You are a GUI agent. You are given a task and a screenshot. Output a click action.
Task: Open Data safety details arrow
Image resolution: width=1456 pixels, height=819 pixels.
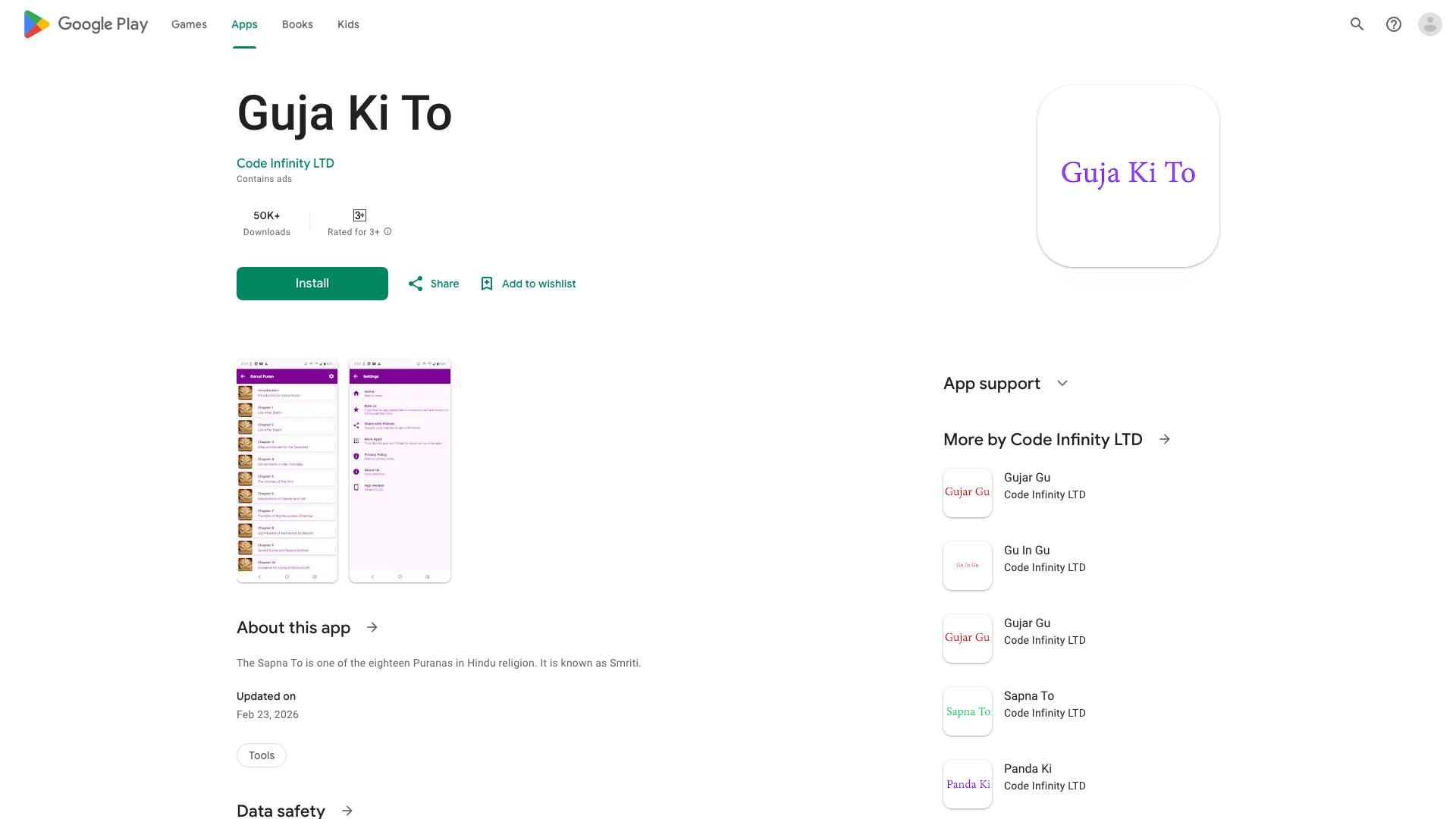(x=347, y=811)
